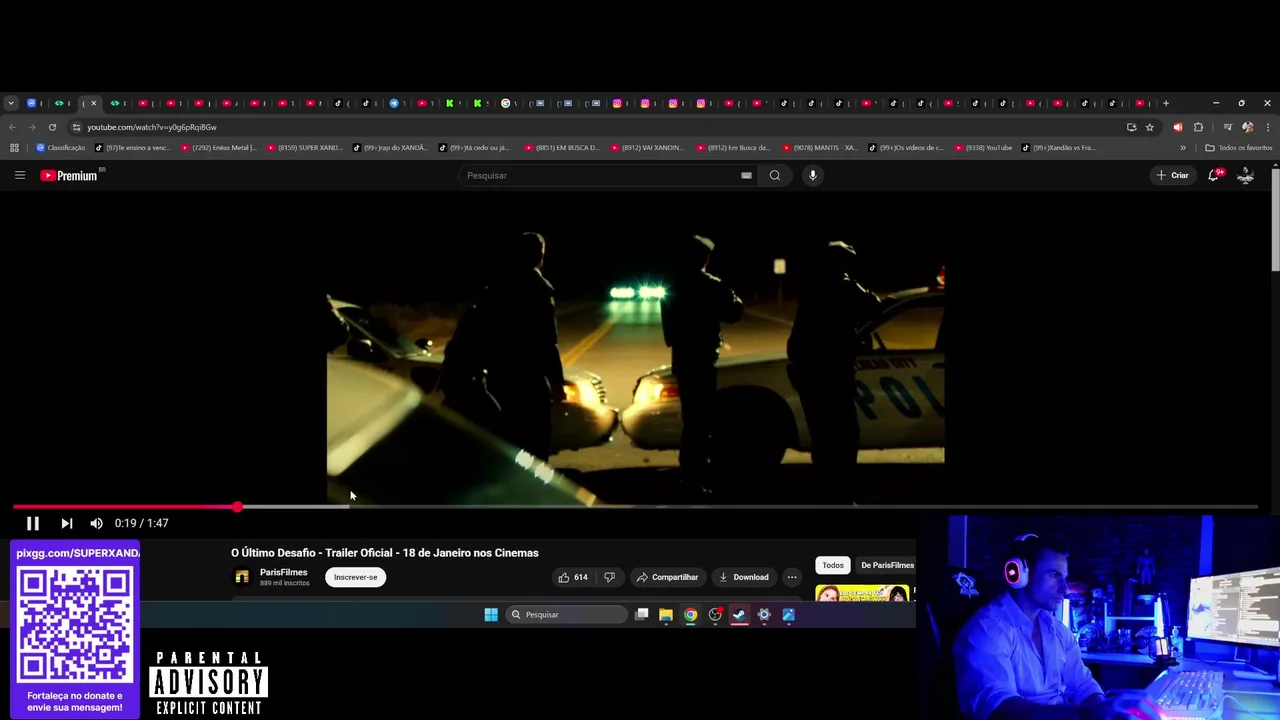This screenshot has width=1280, height=720.
Task: Open the EM BUSCA D... bookmark
Action: 562,148
